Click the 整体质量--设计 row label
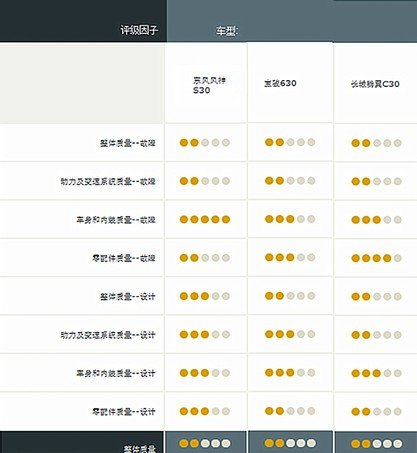This screenshot has height=453, width=417. [x=128, y=297]
